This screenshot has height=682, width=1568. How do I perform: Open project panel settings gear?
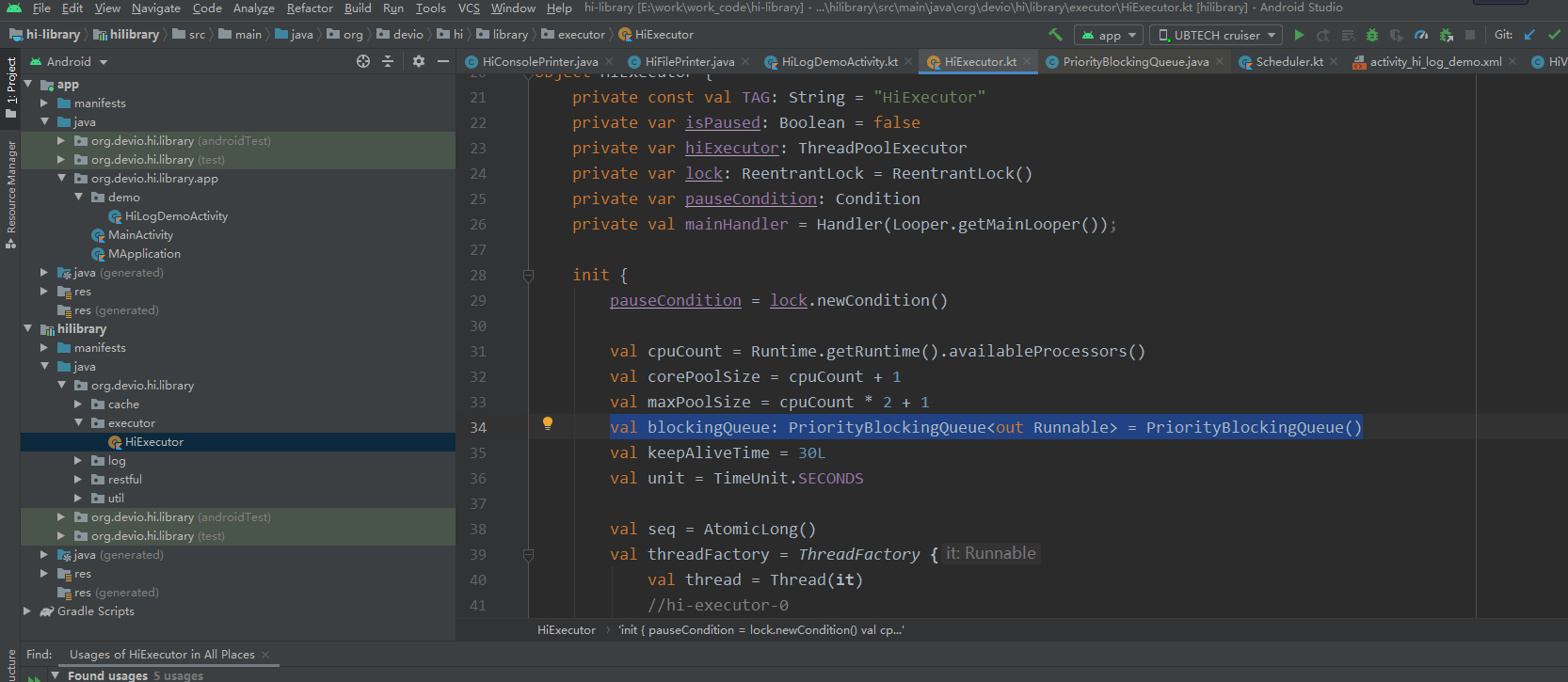(x=419, y=61)
